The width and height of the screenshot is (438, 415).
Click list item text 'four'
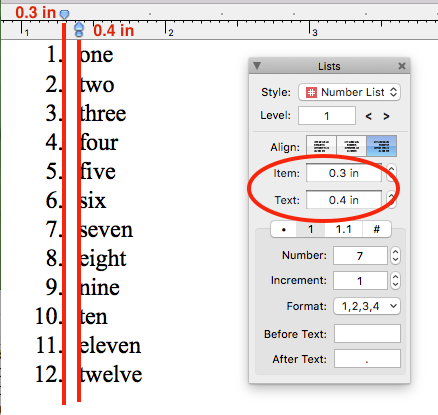point(99,142)
